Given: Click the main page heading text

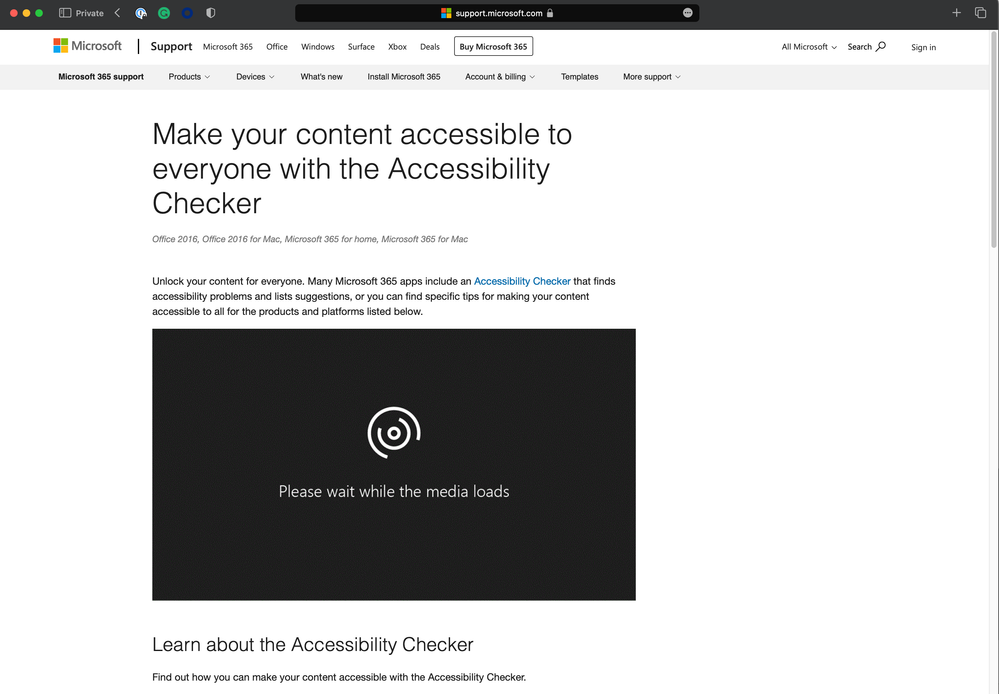Looking at the screenshot, I should tap(362, 168).
